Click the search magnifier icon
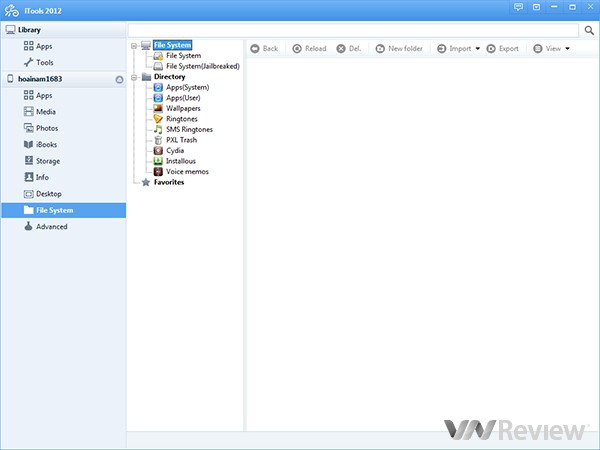The image size is (600, 450). 589,30
